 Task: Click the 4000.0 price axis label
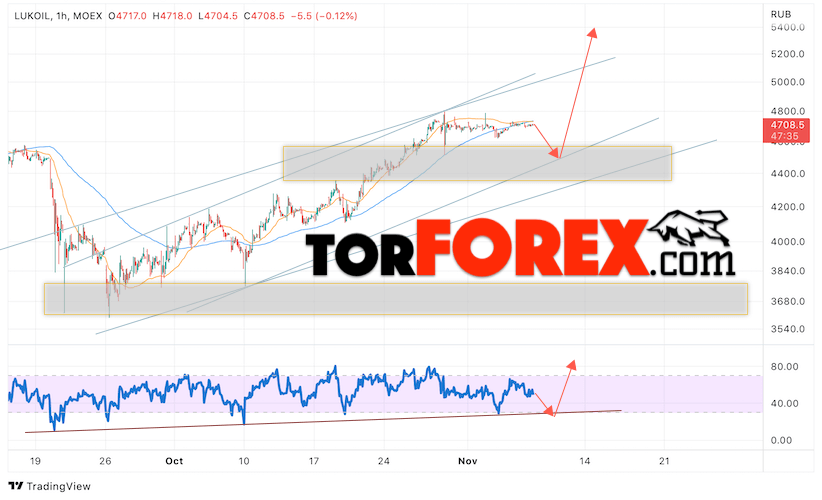[x=787, y=242]
